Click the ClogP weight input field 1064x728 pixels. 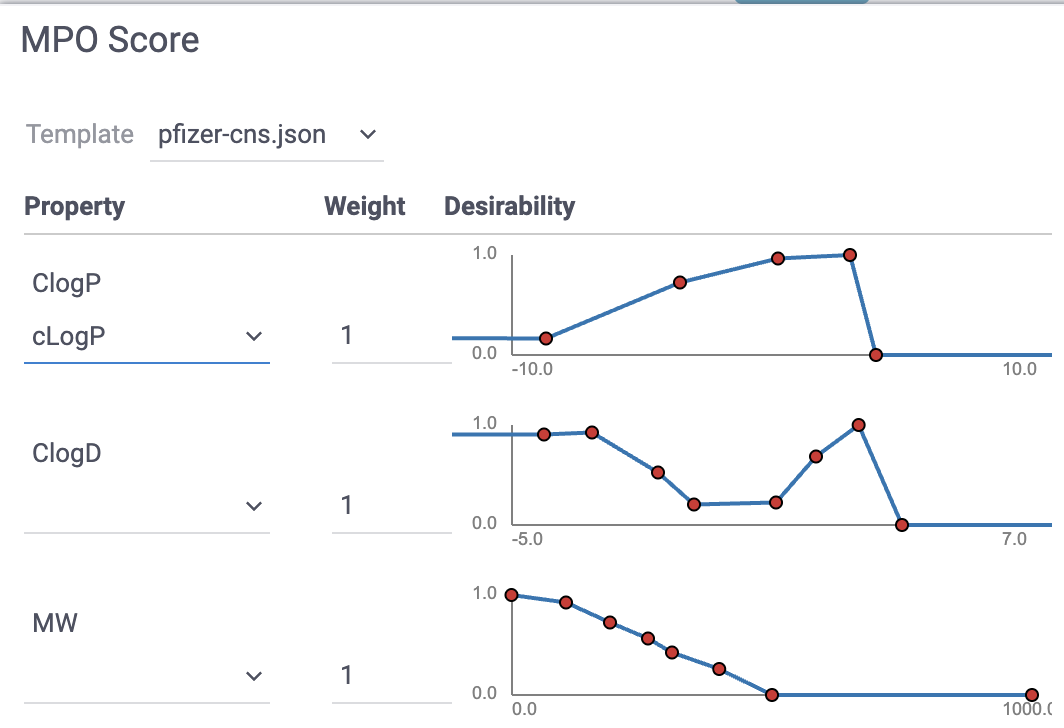tap(390, 335)
